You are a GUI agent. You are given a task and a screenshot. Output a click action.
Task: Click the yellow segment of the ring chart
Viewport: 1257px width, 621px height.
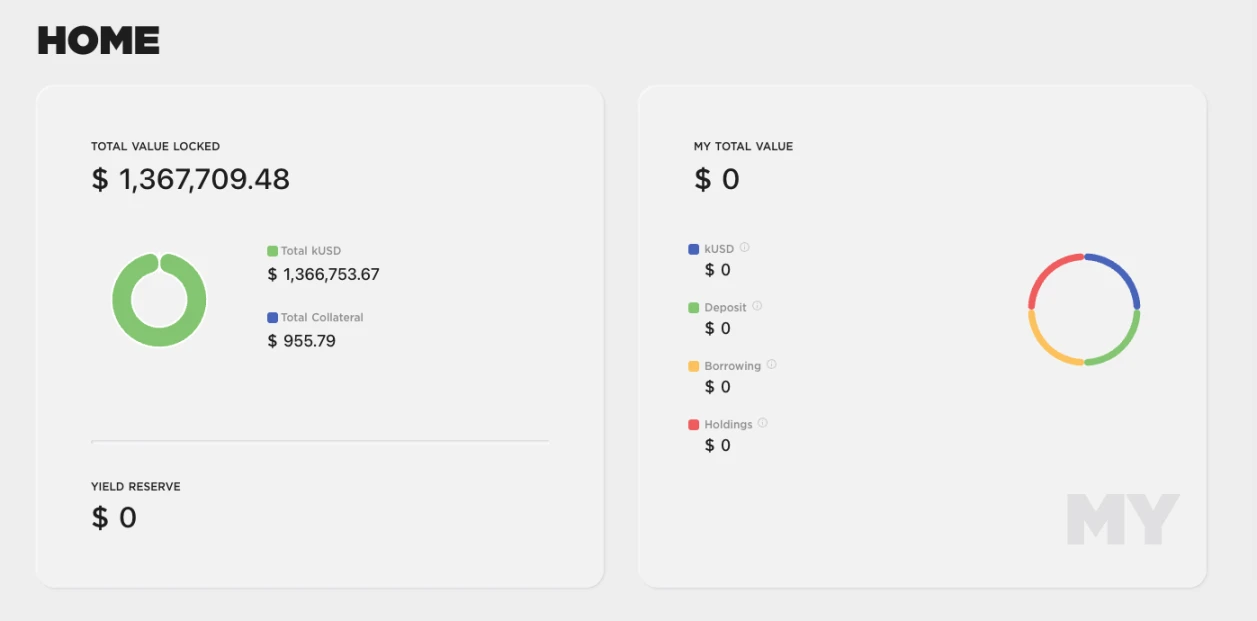tap(1043, 346)
